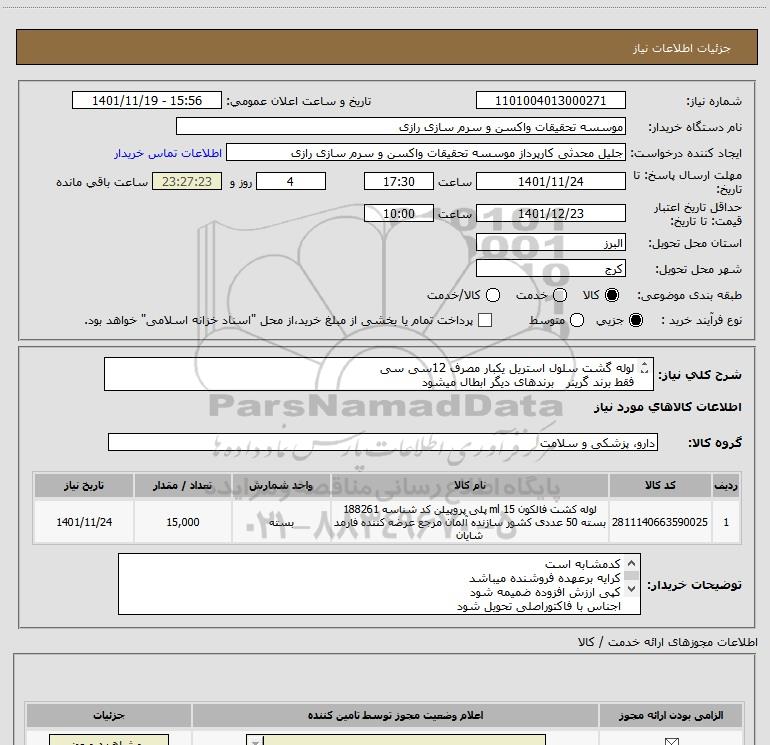Image resolution: width=770 pixels, height=745 pixels.
Task: Click buyer organization name field
Action: click(x=401, y=127)
